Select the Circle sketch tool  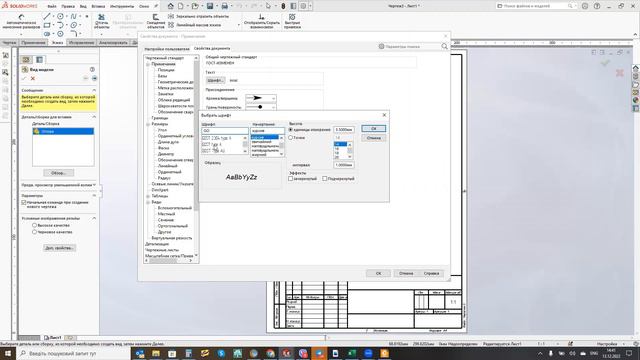pos(60,16)
